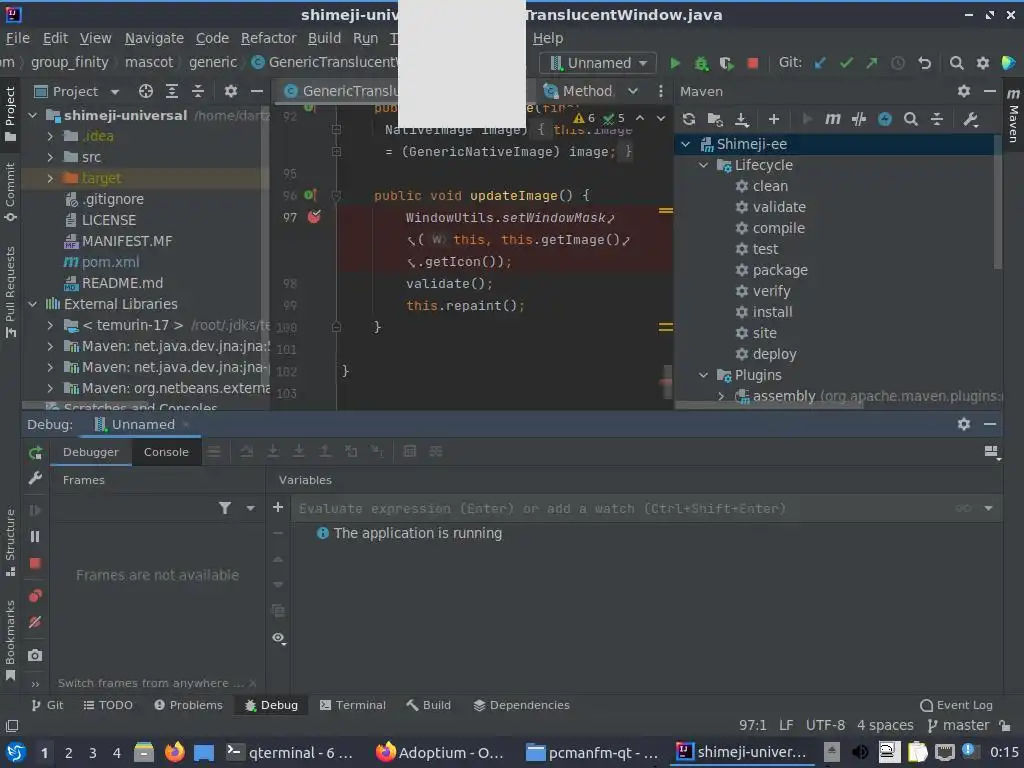The image size is (1024, 768).
Task: Add Maven project with plus icon
Action: tap(774, 119)
